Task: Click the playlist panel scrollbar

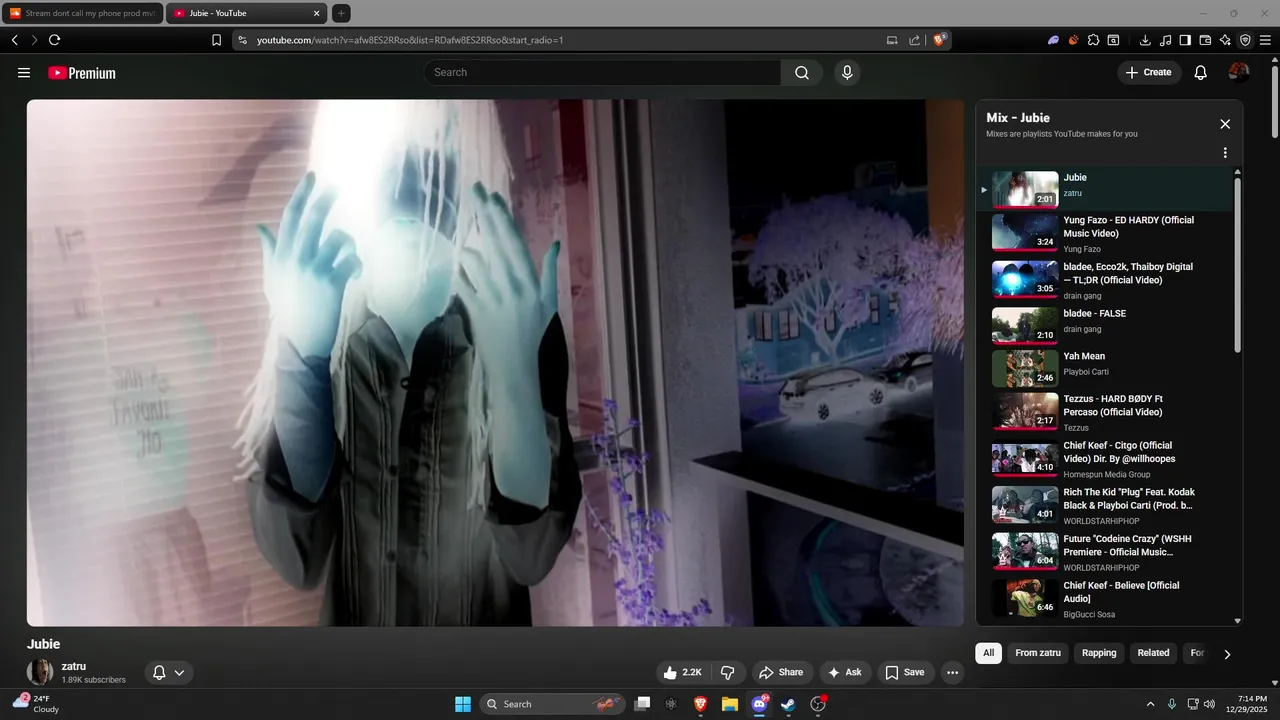Action: point(1238,265)
